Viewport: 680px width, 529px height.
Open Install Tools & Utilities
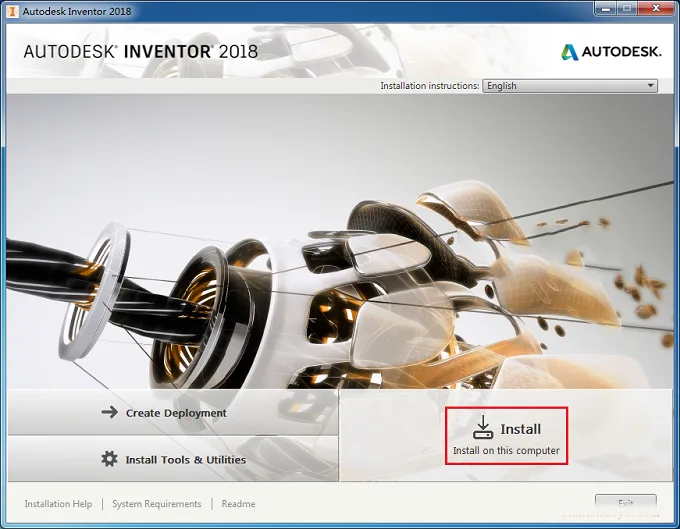[173, 459]
